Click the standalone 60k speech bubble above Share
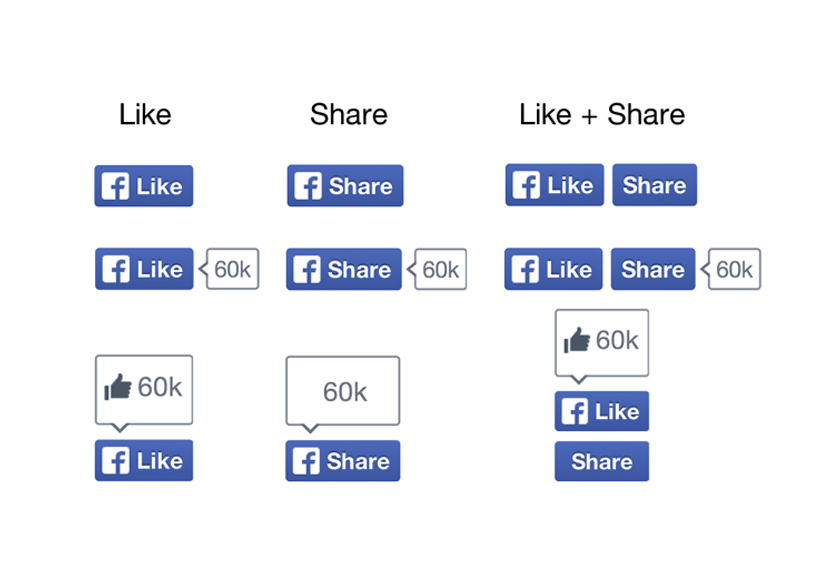The height and width of the screenshot is (582, 840). coord(342,388)
